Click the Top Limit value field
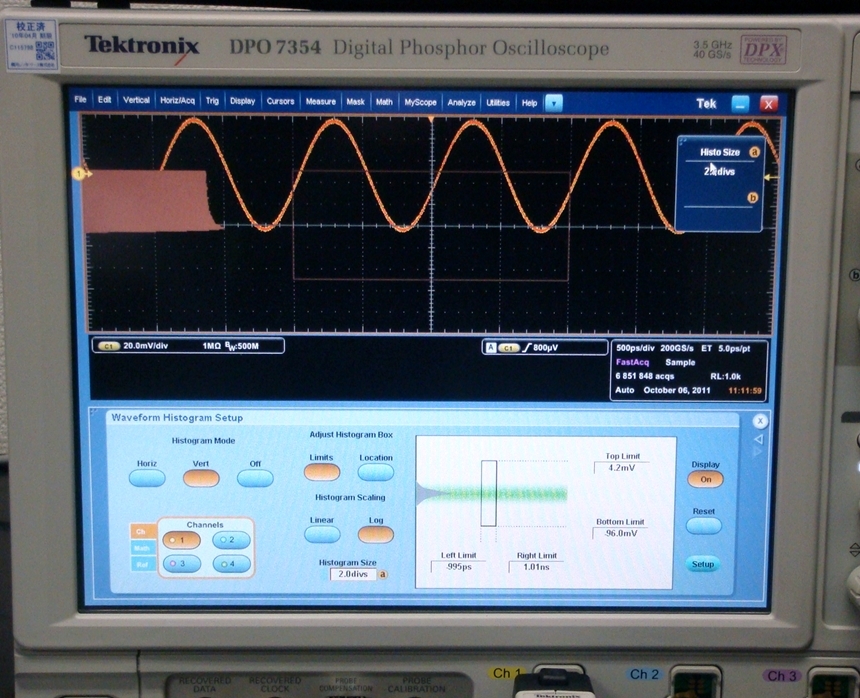 click(621, 468)
